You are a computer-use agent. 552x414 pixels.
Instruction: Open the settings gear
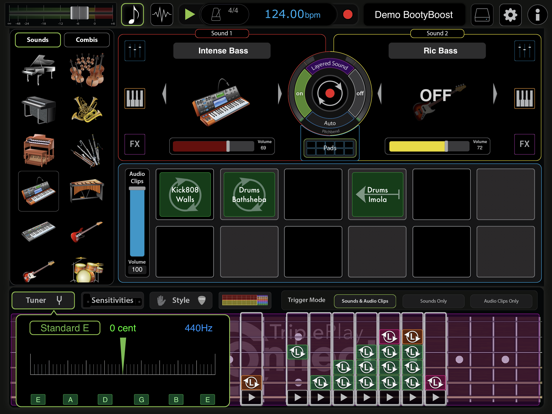(x=510, y=15)
